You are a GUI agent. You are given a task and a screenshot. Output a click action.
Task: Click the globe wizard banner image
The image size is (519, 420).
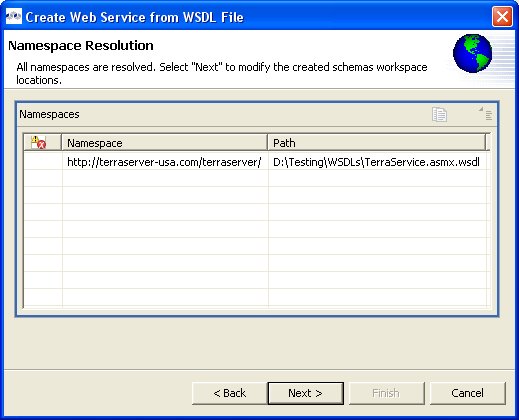472,53
